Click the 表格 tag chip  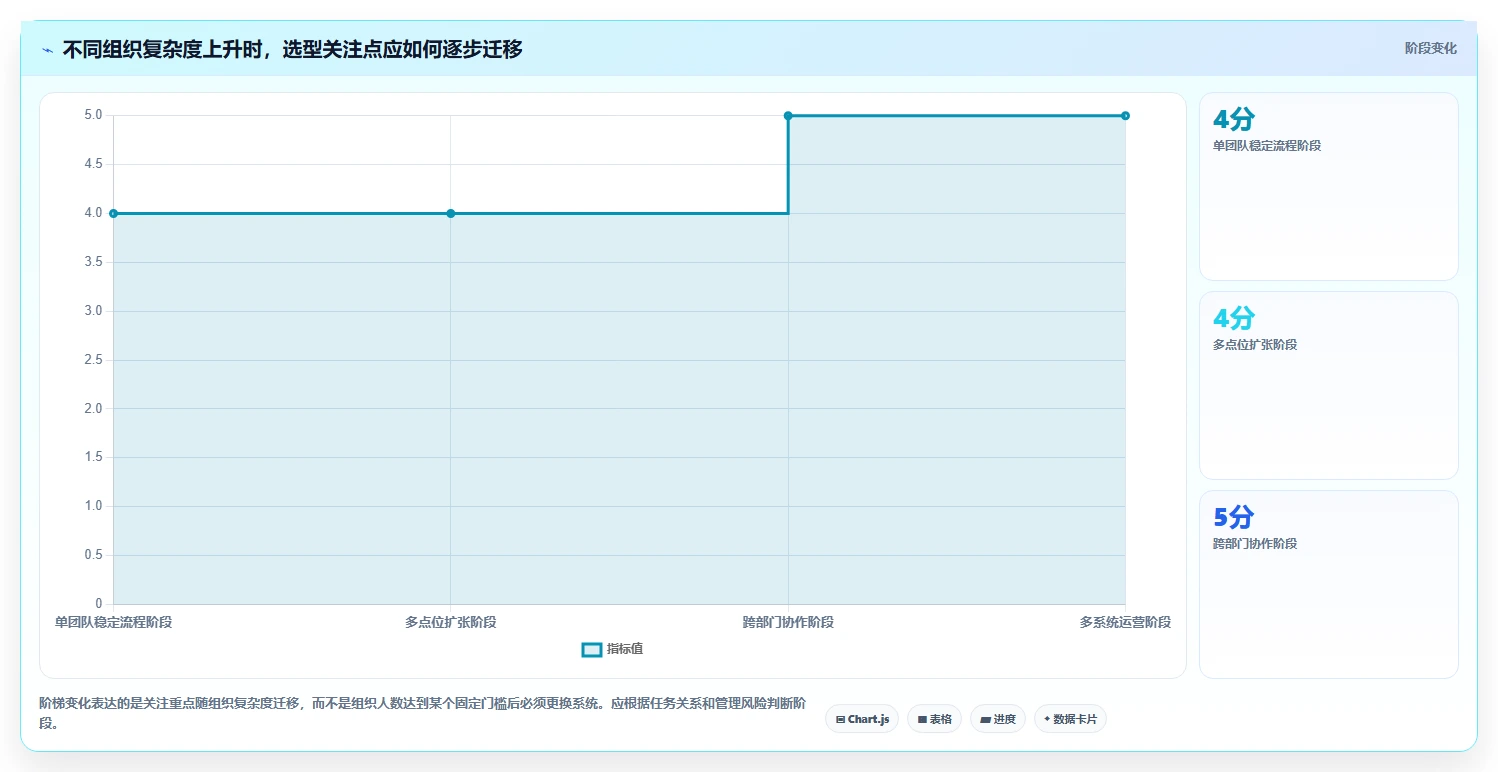point(934,719)
